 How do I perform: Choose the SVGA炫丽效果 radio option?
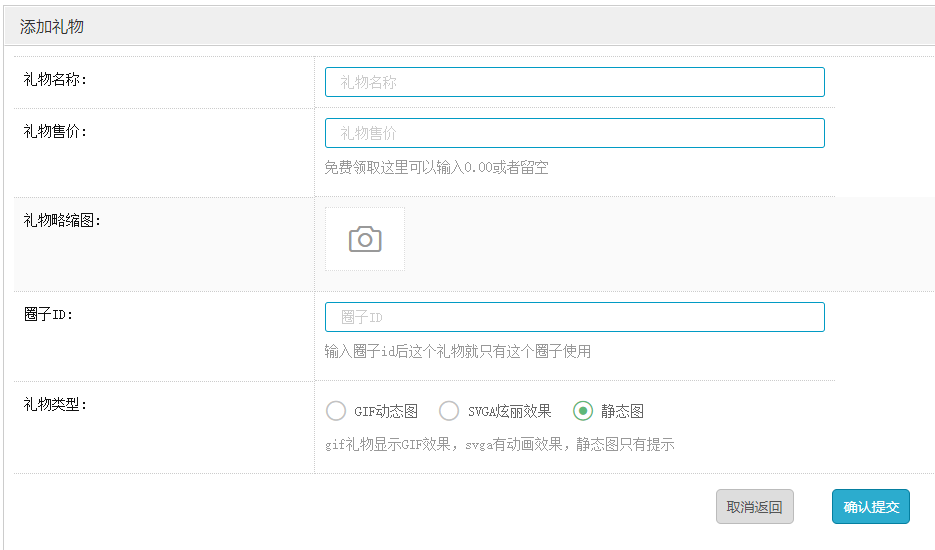(450, 411)
